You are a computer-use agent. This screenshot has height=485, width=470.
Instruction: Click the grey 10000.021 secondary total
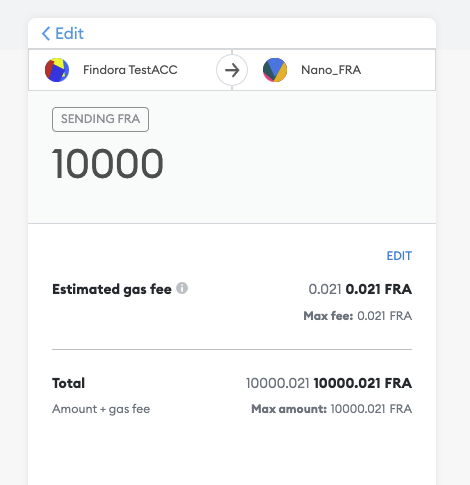(278, 383)
